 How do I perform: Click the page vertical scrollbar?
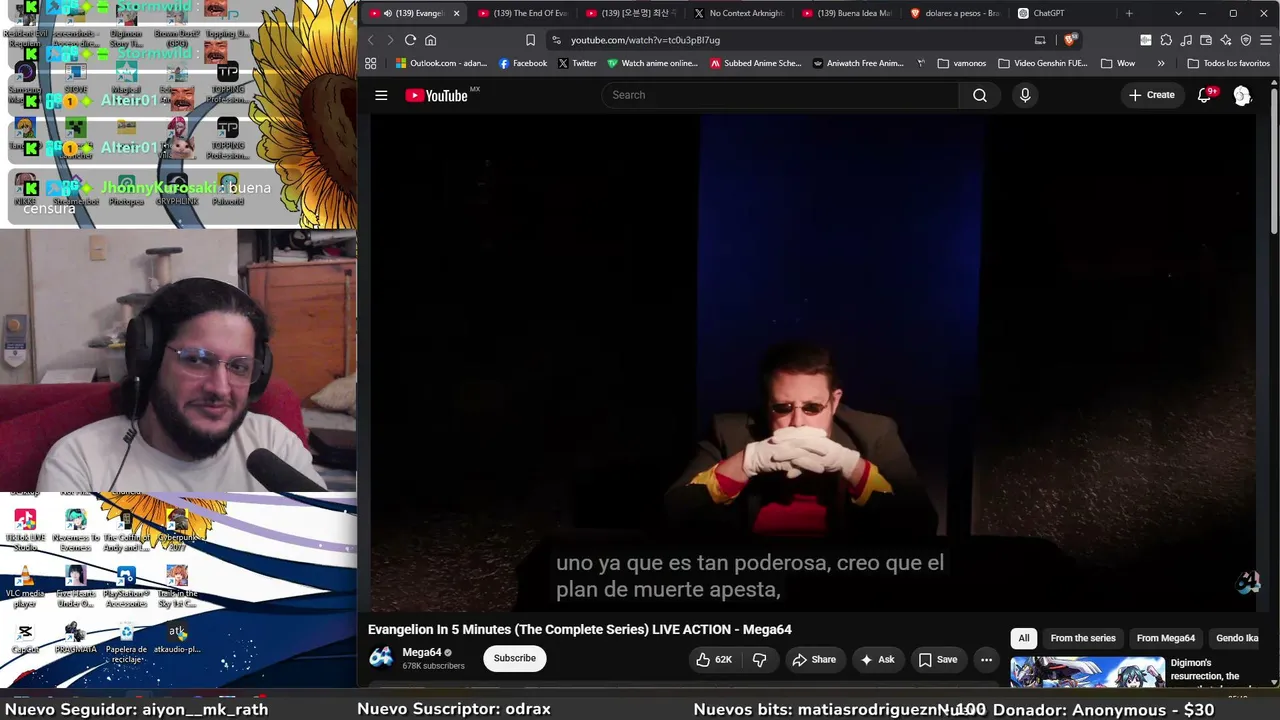tap(1274, 160)
